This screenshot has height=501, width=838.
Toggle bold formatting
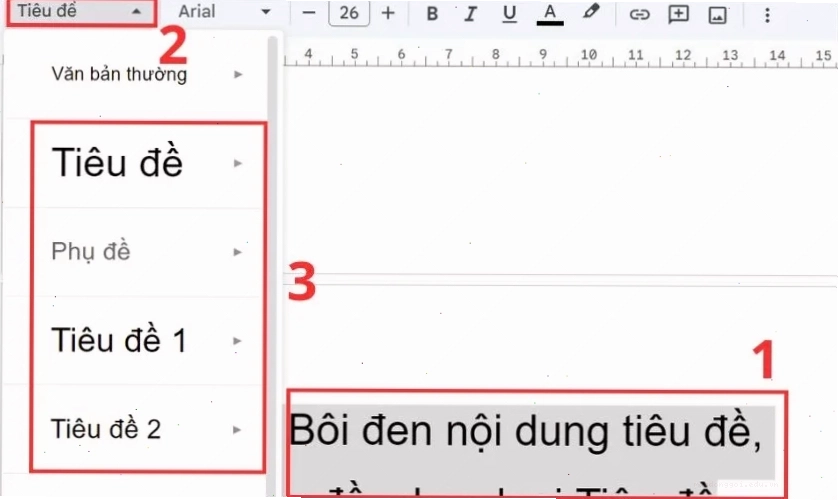432,13
